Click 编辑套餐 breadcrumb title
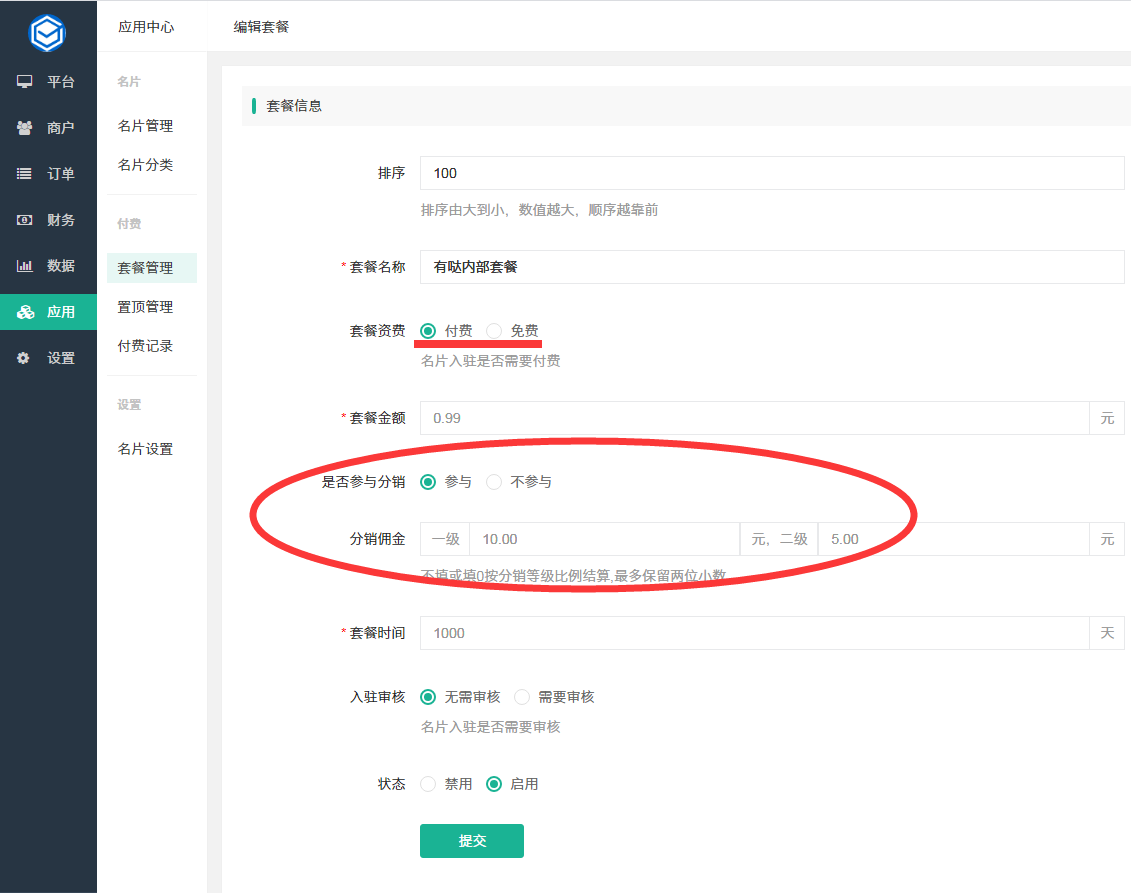 tap(261, 27)
